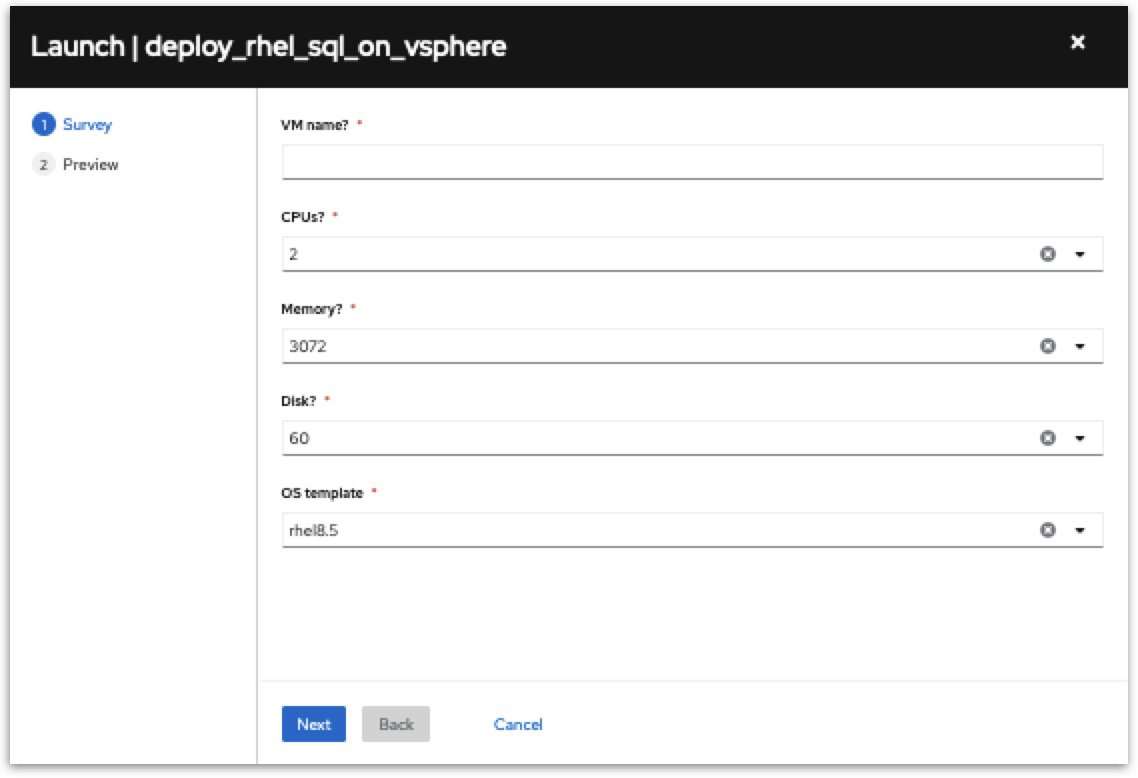Expand the CPUs dropdown arrow
The image size is (1138, 778).
(1080, 254)
